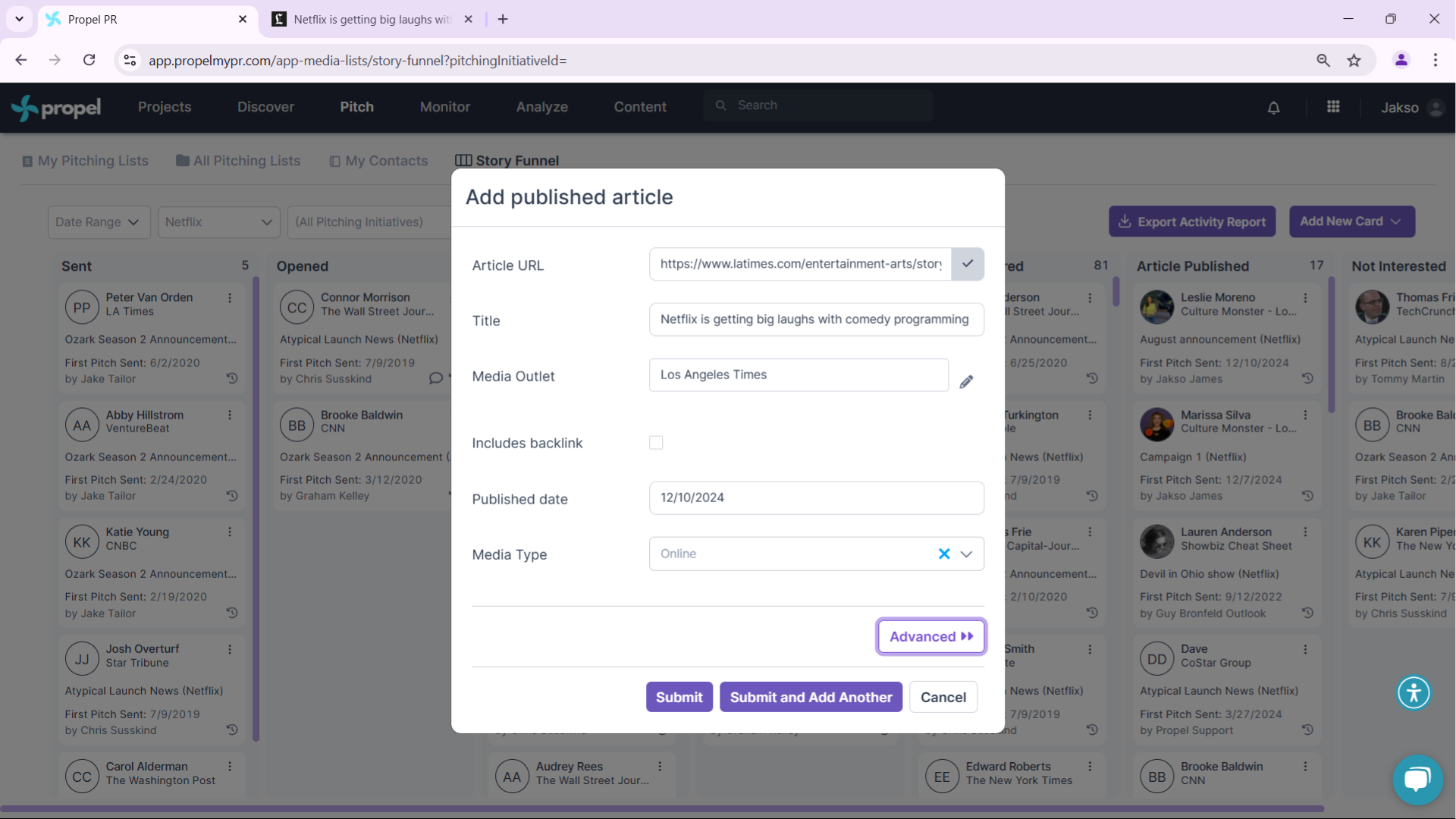This screenshot has width=1456, height=819.
Task: Open Abby Hillstrom card options menu
Action: [230, 415]
